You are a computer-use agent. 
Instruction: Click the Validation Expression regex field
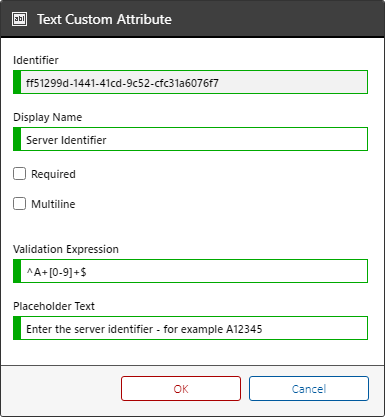(190, 271)
